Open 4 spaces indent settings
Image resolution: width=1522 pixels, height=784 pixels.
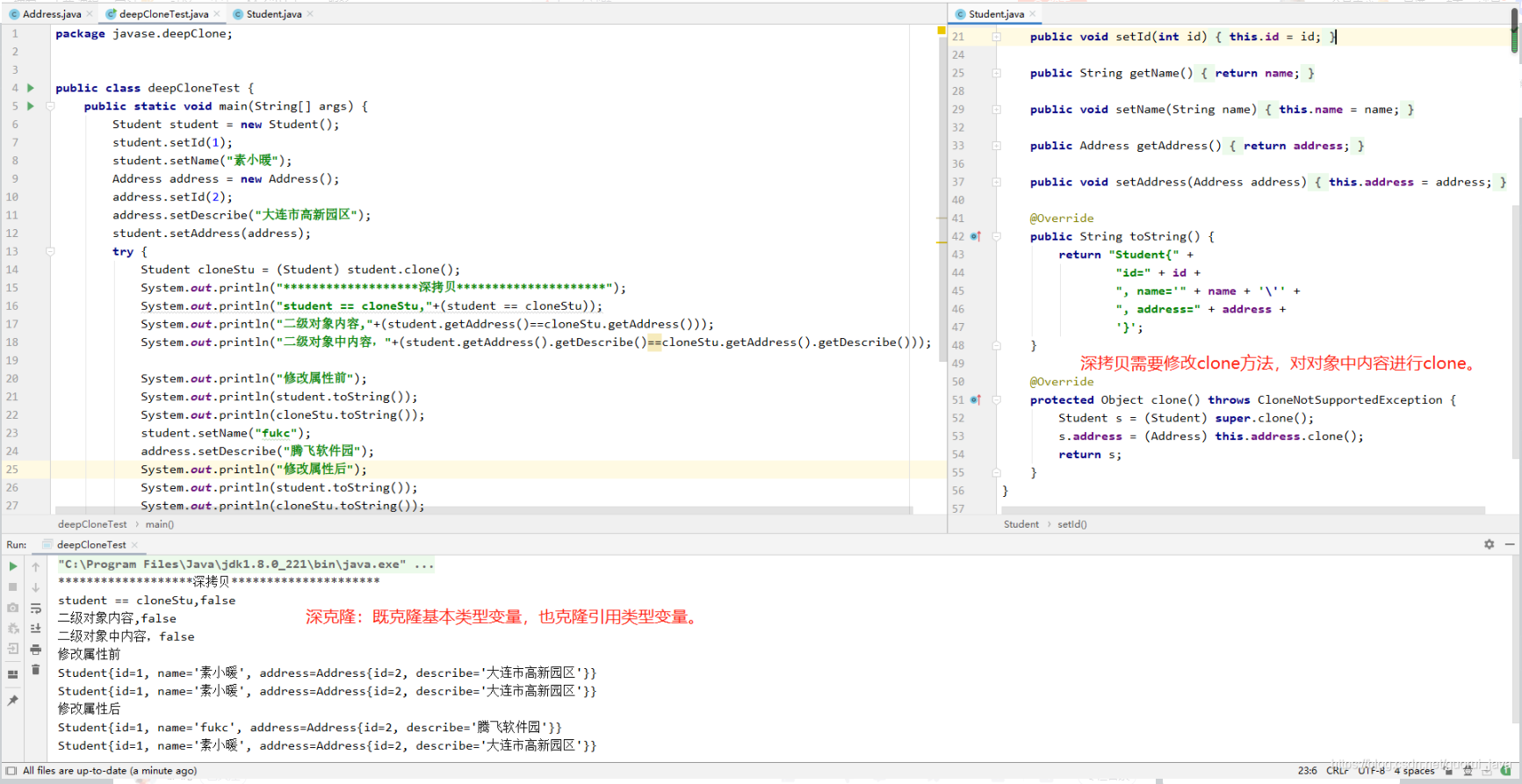tap(1414, 771)
